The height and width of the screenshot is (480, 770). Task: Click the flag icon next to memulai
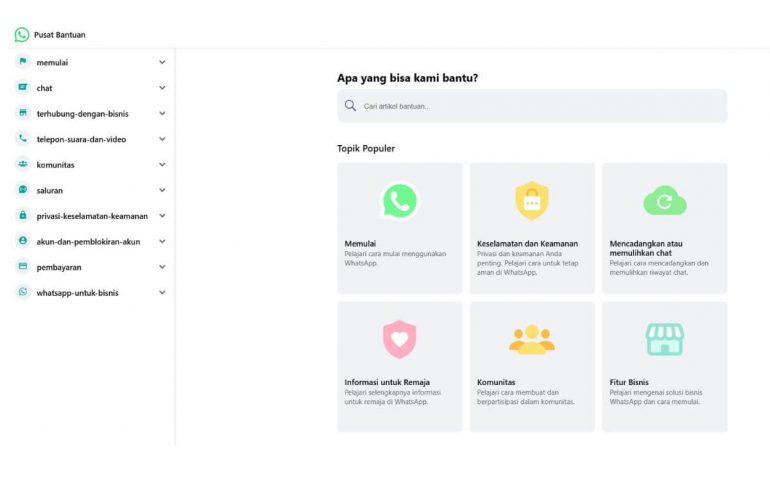click(23, 61)
